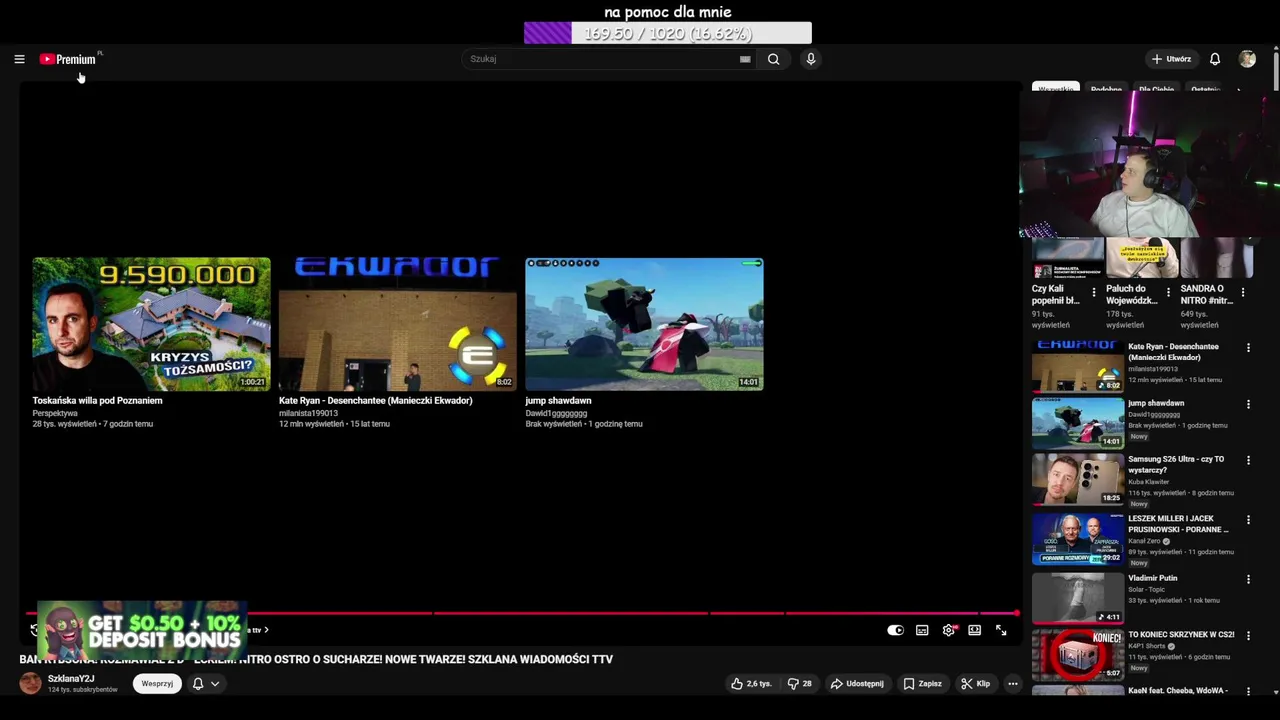The height and width of the screenshot is (720, 1280).
Task: Go to YouTube Premium home logo
Action: pyautogui.click(x=68, y=59)
